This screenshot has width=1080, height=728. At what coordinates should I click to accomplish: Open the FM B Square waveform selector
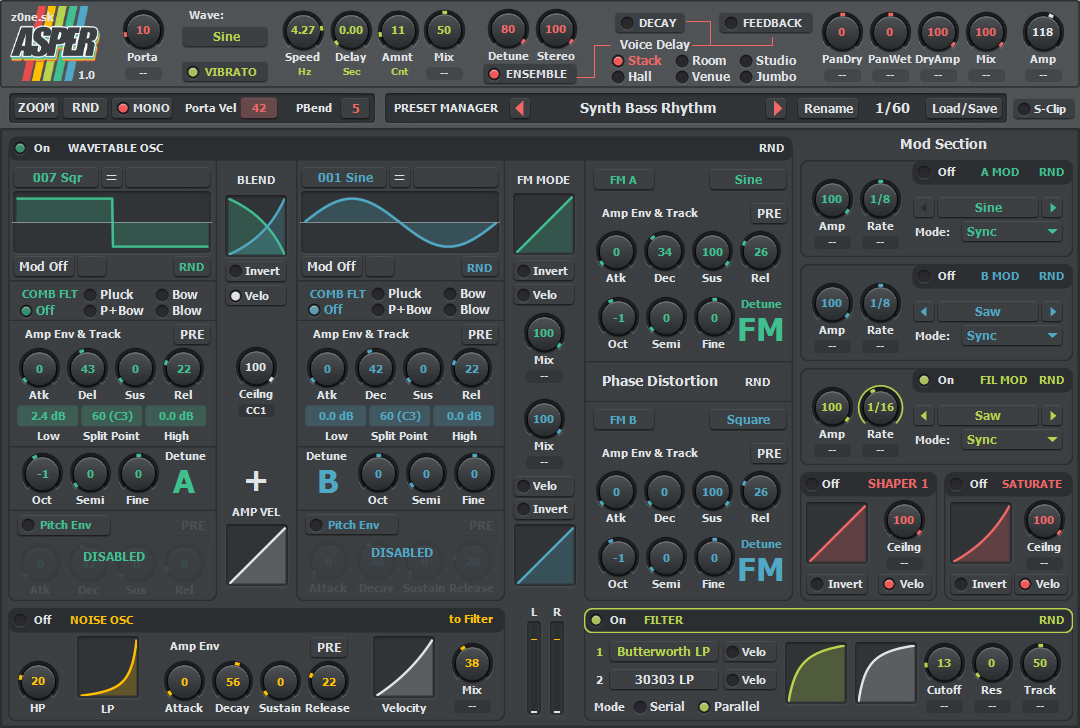748,419
